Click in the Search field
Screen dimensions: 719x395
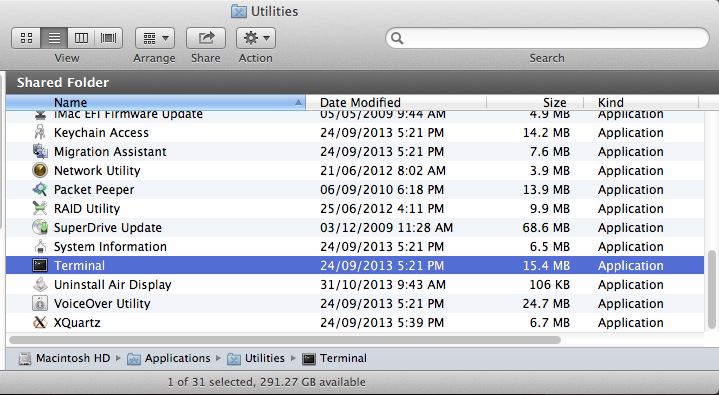[x=548, y=38]
